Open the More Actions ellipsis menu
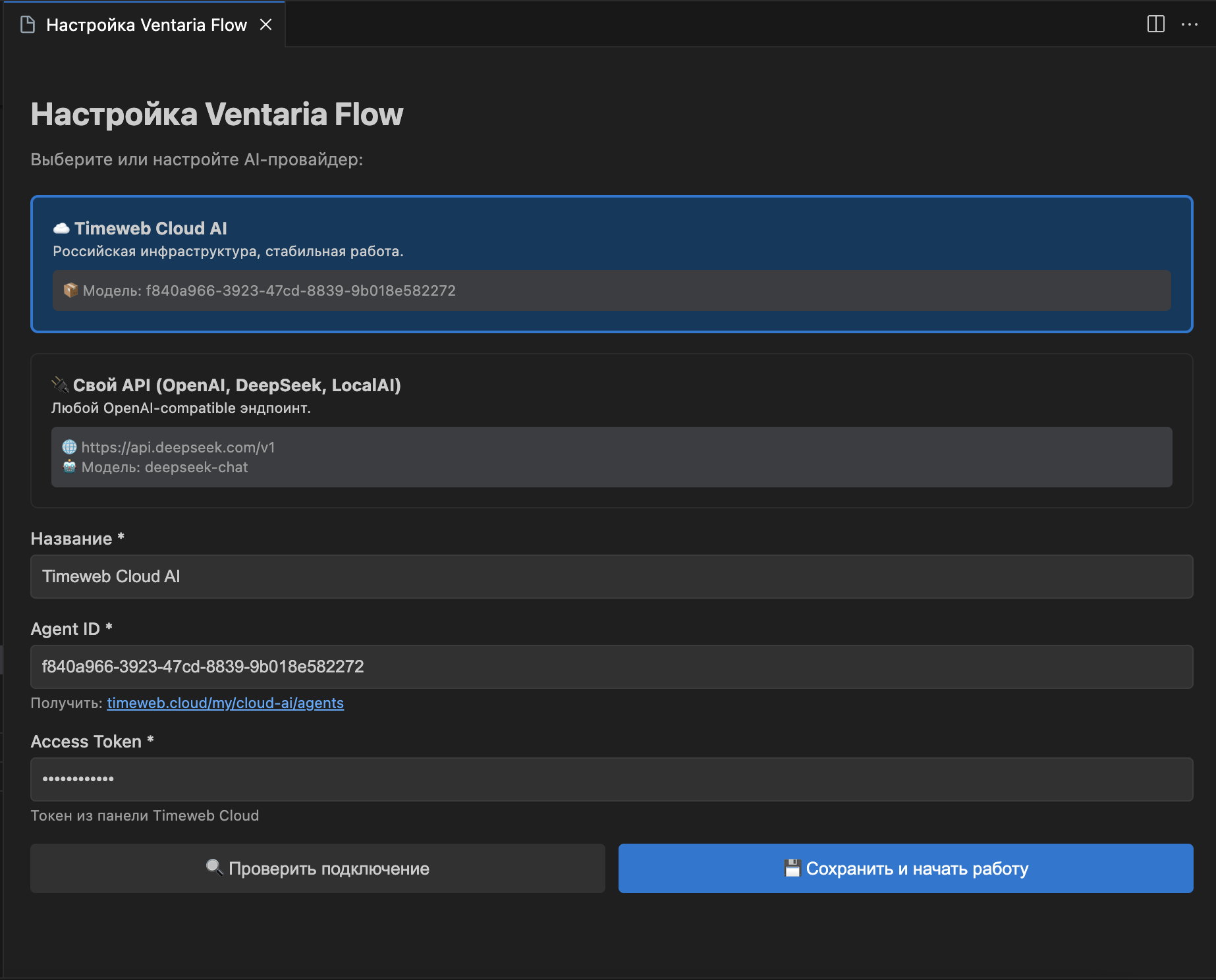The height and width of the screenshot is (980, 1216). (1190, 24)
